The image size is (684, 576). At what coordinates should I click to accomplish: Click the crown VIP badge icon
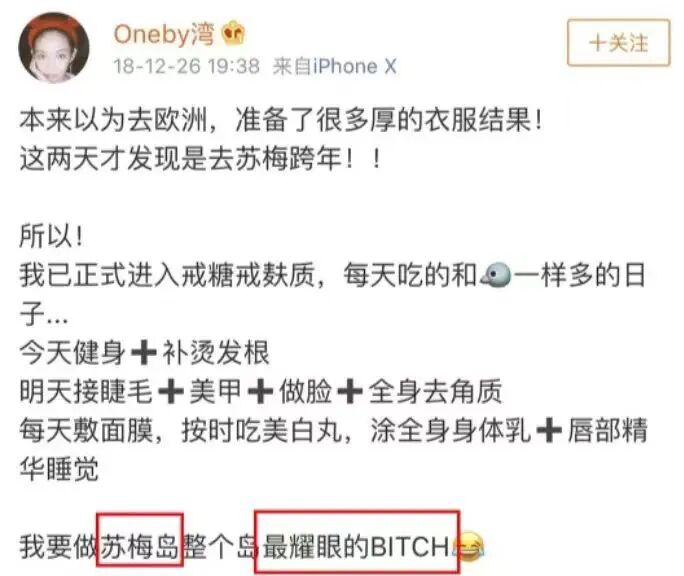click(x=234, y=33)
